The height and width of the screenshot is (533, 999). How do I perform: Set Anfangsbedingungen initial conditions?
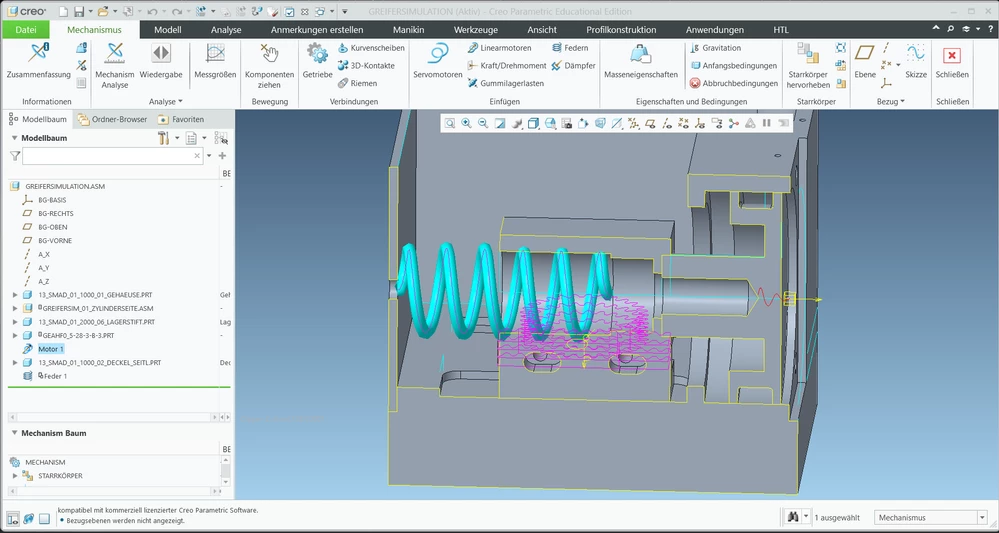click(x=733, y=66)
